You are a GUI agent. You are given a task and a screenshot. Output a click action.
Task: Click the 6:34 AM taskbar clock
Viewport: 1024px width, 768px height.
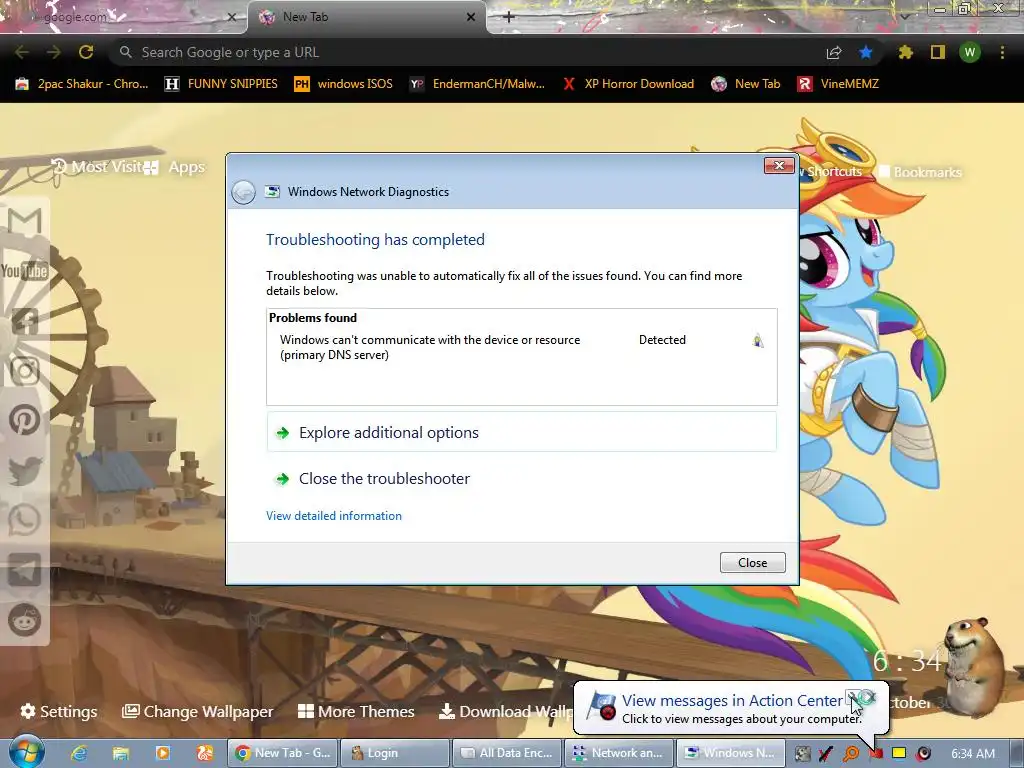(973, 754)
